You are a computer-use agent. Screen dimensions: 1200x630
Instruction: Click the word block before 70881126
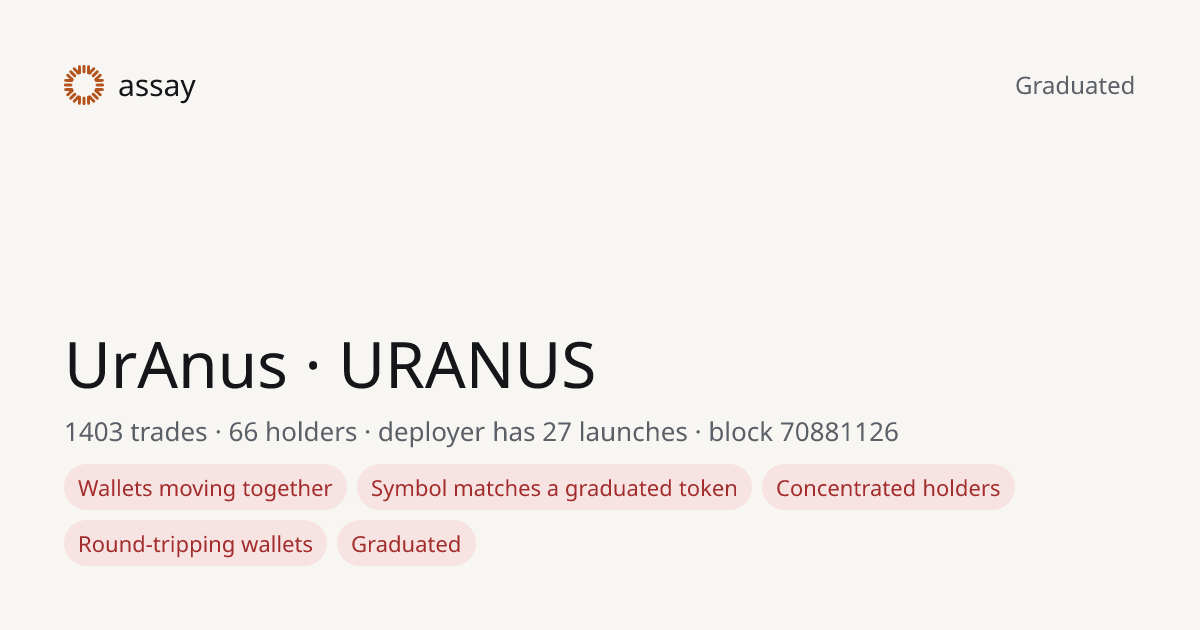[741, 432]
